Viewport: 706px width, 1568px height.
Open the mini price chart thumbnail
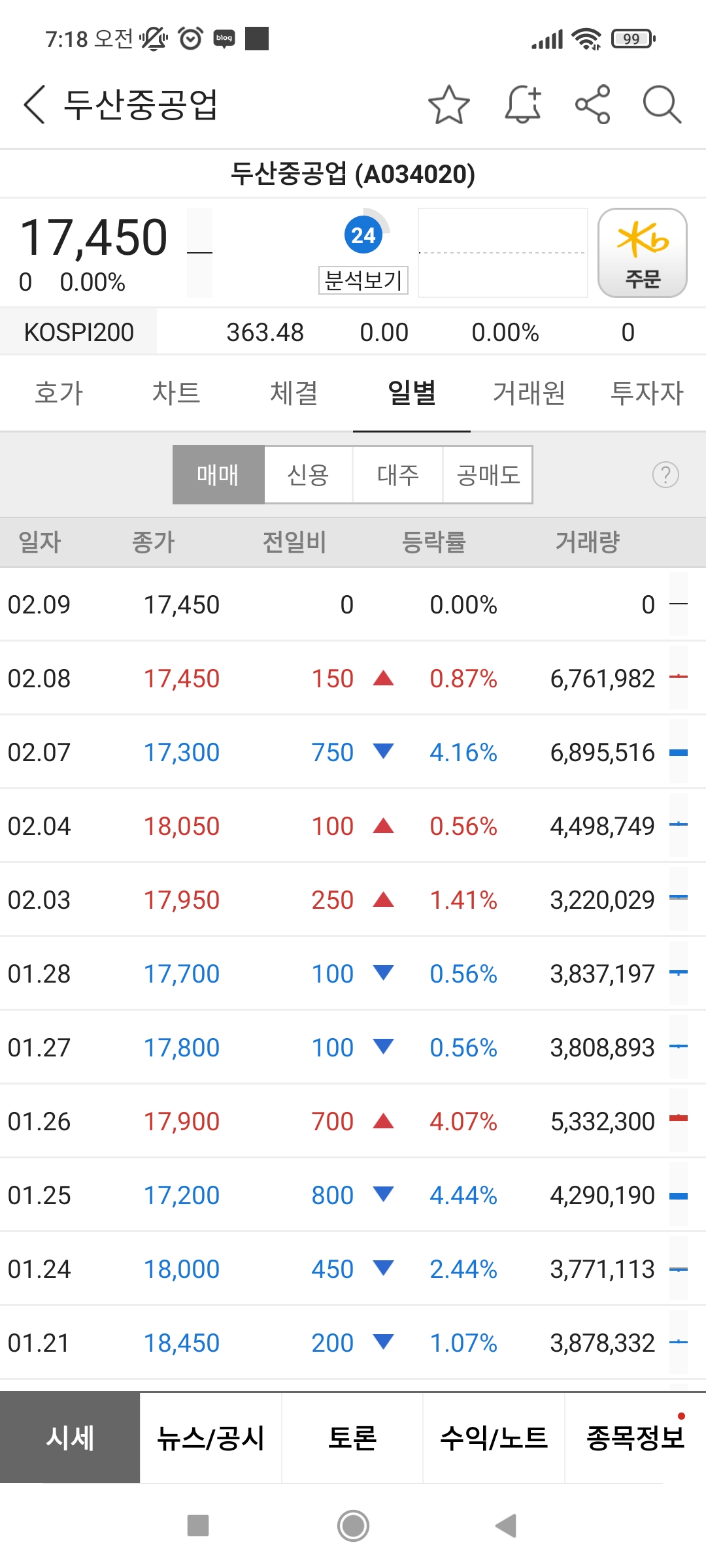click(503, 253)
